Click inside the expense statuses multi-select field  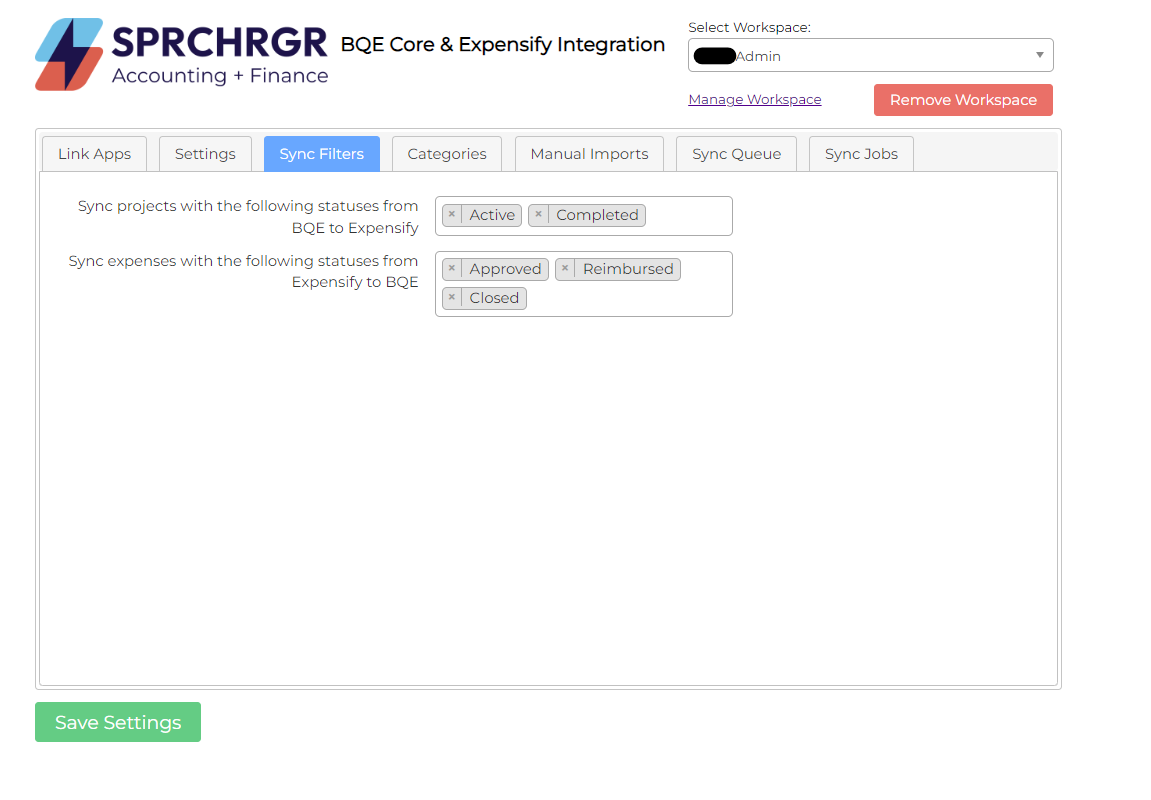click(x=584, y=284)
